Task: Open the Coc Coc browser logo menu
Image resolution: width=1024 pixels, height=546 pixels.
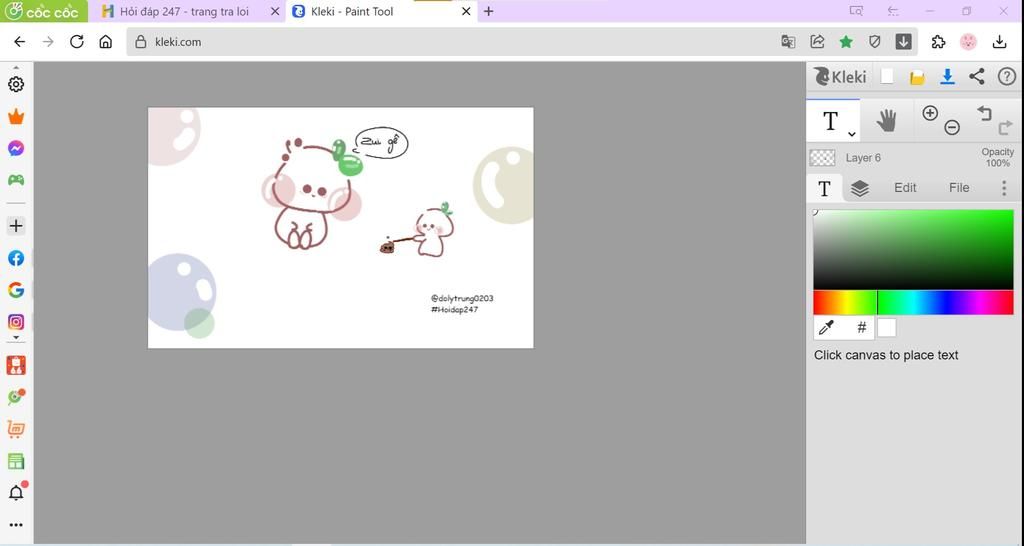Action: click(x=43, y=11)
